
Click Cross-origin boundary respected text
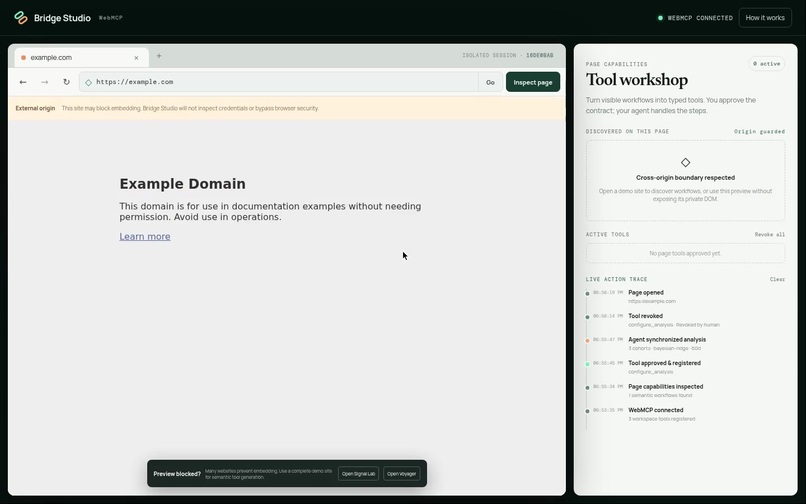pos(685,177)
